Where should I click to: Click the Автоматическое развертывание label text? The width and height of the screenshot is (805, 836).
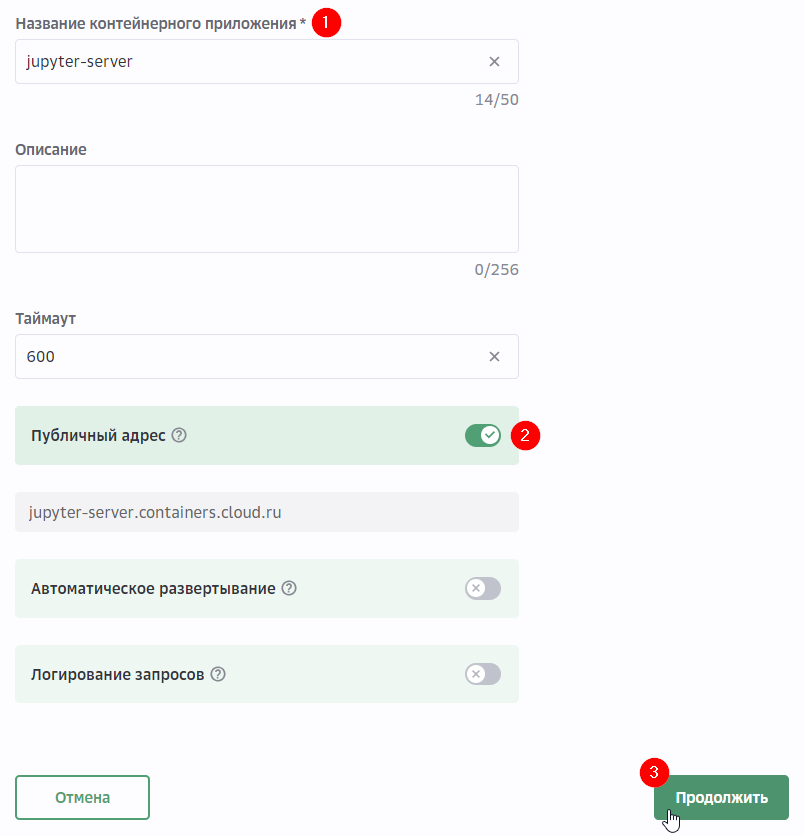coord(153,589)
